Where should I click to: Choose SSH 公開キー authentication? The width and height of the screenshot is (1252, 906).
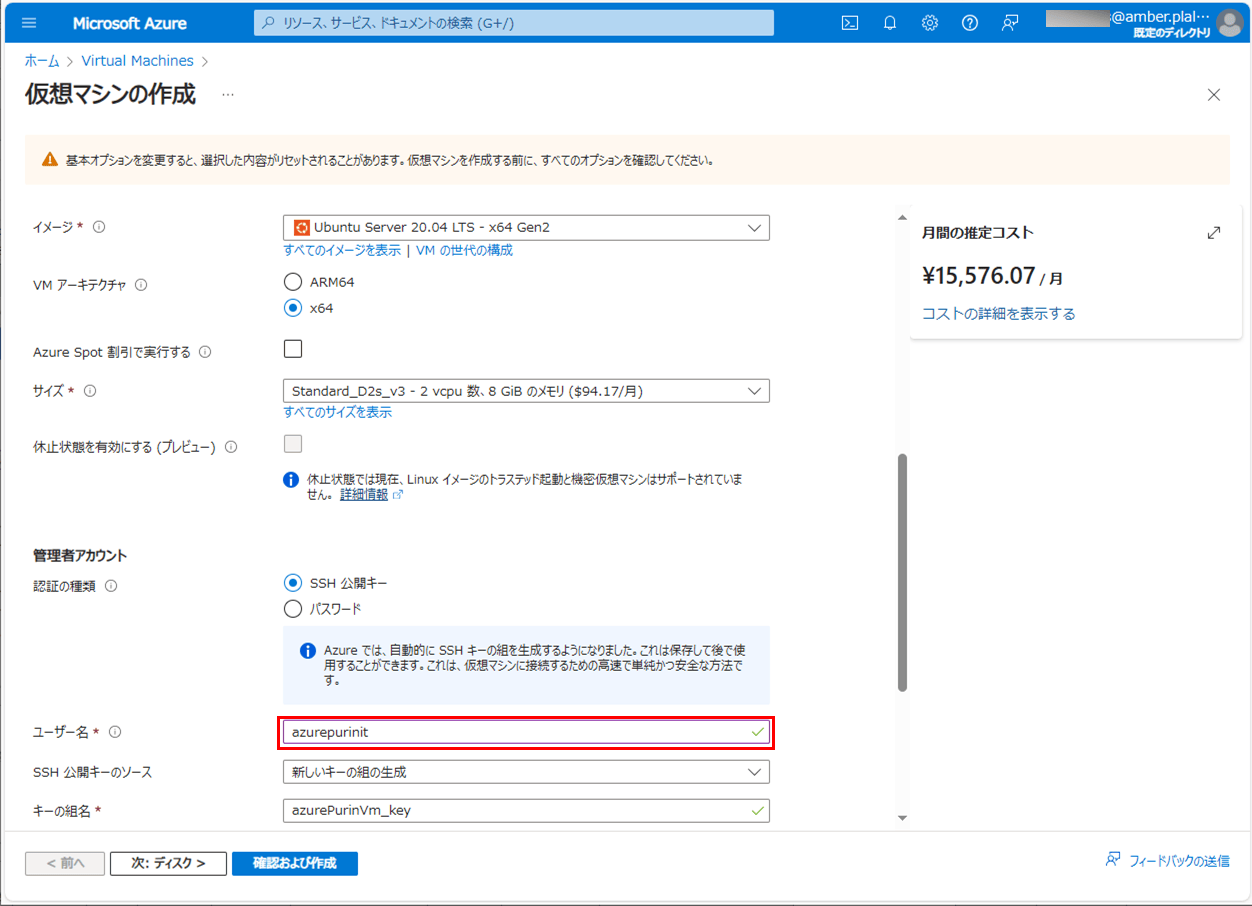[x=293, y=583]
